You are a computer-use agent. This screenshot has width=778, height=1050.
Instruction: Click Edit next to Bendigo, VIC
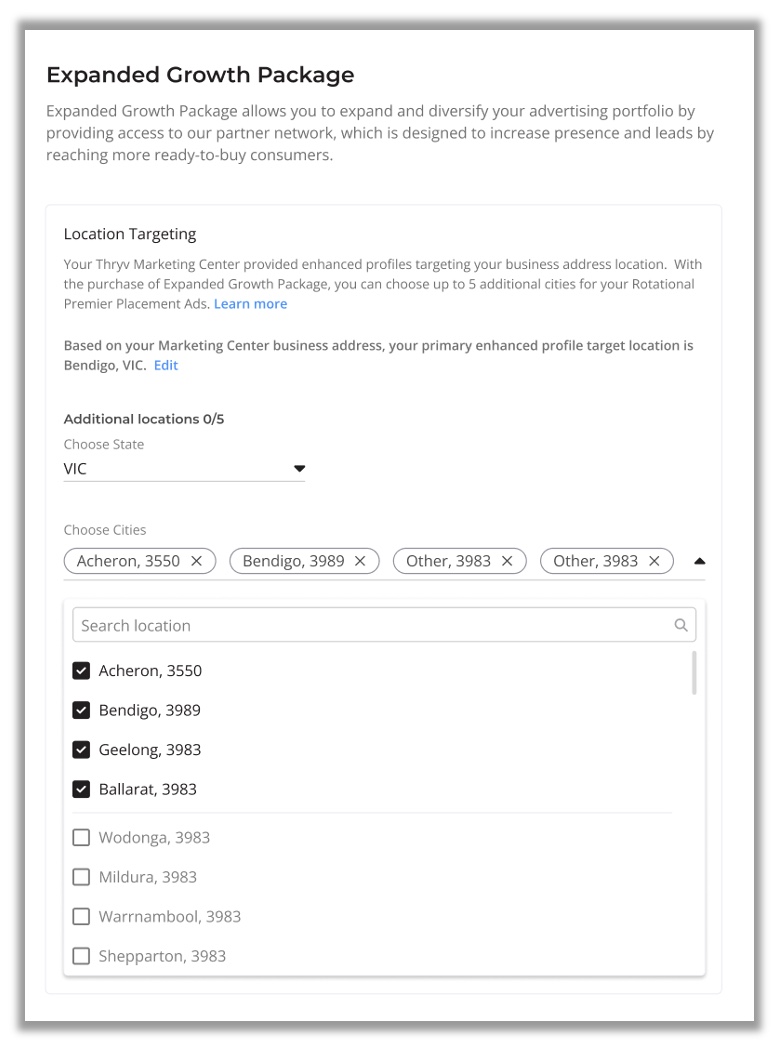(166, 366)
